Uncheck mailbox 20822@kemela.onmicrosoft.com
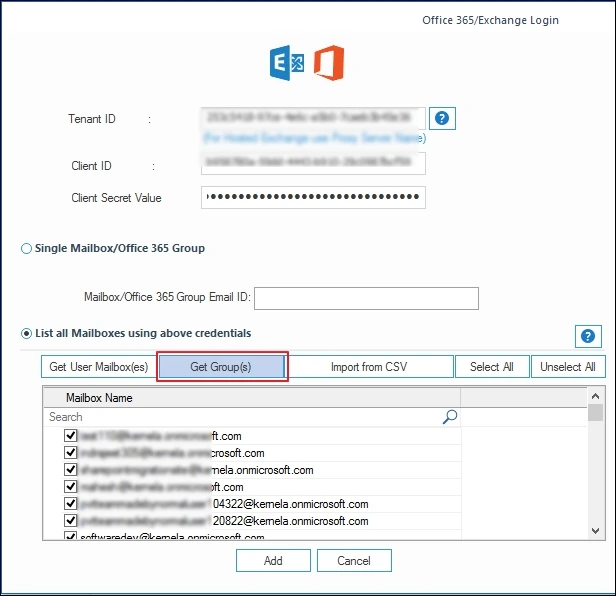 (x=70, y=521)
